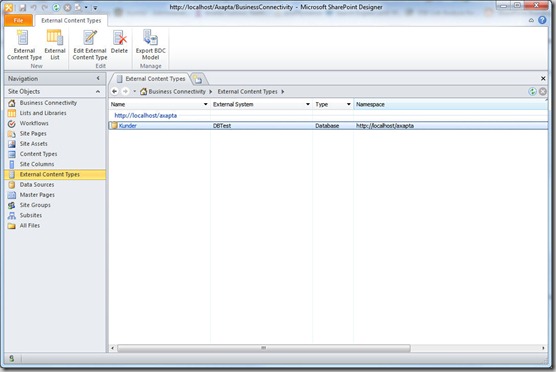Viewport: 556px width, 372px height.
Task: Open a new blank document tab
Action: click(x=198, y=79)
